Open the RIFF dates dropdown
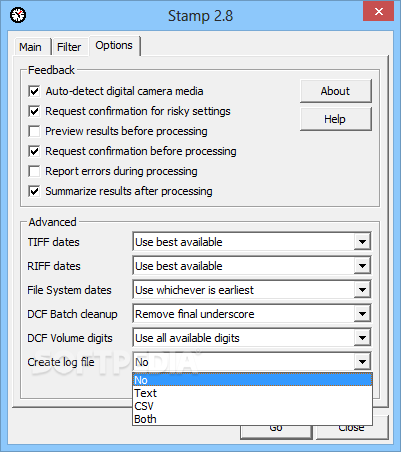Screen dimensions: 401x452 pos(362,266)
